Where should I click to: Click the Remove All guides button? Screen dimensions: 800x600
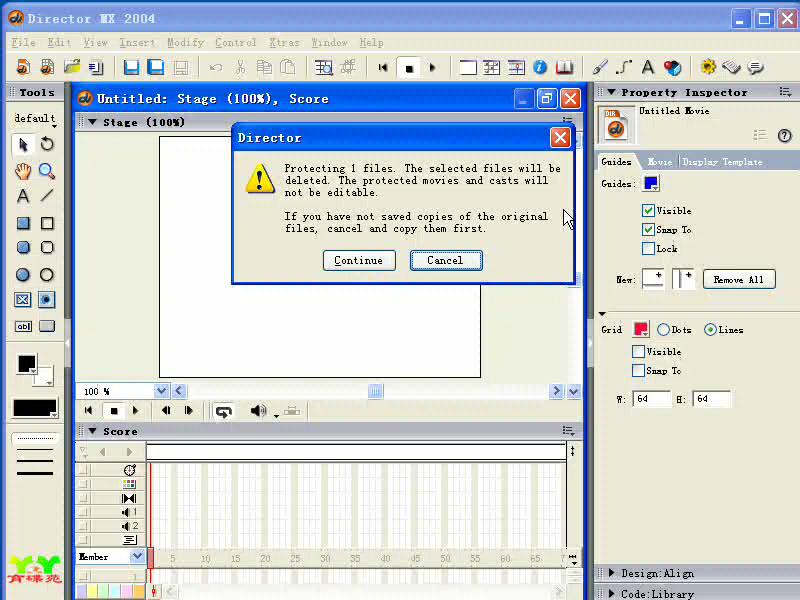(x=739, y=280)
